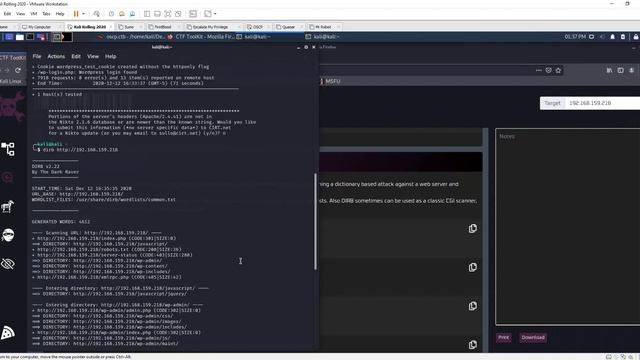The width and height of the screenshot is (640, 360).
Task: Select the oscp.ctb taskbar window
Action: [x=132, y=37]
